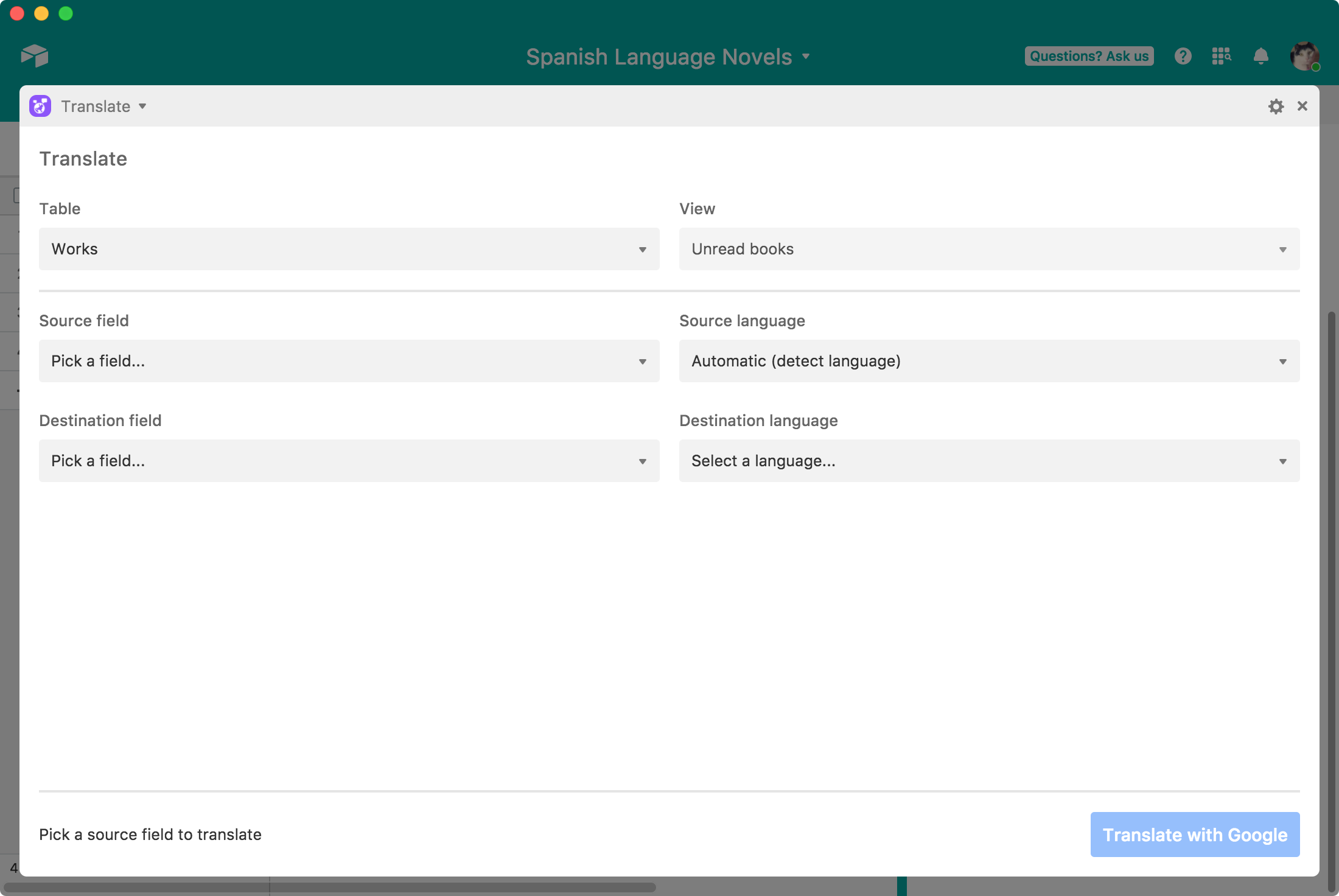Open the help question mark icon
Screen dimensions: 1339x896
click(x=1183, y=56)
